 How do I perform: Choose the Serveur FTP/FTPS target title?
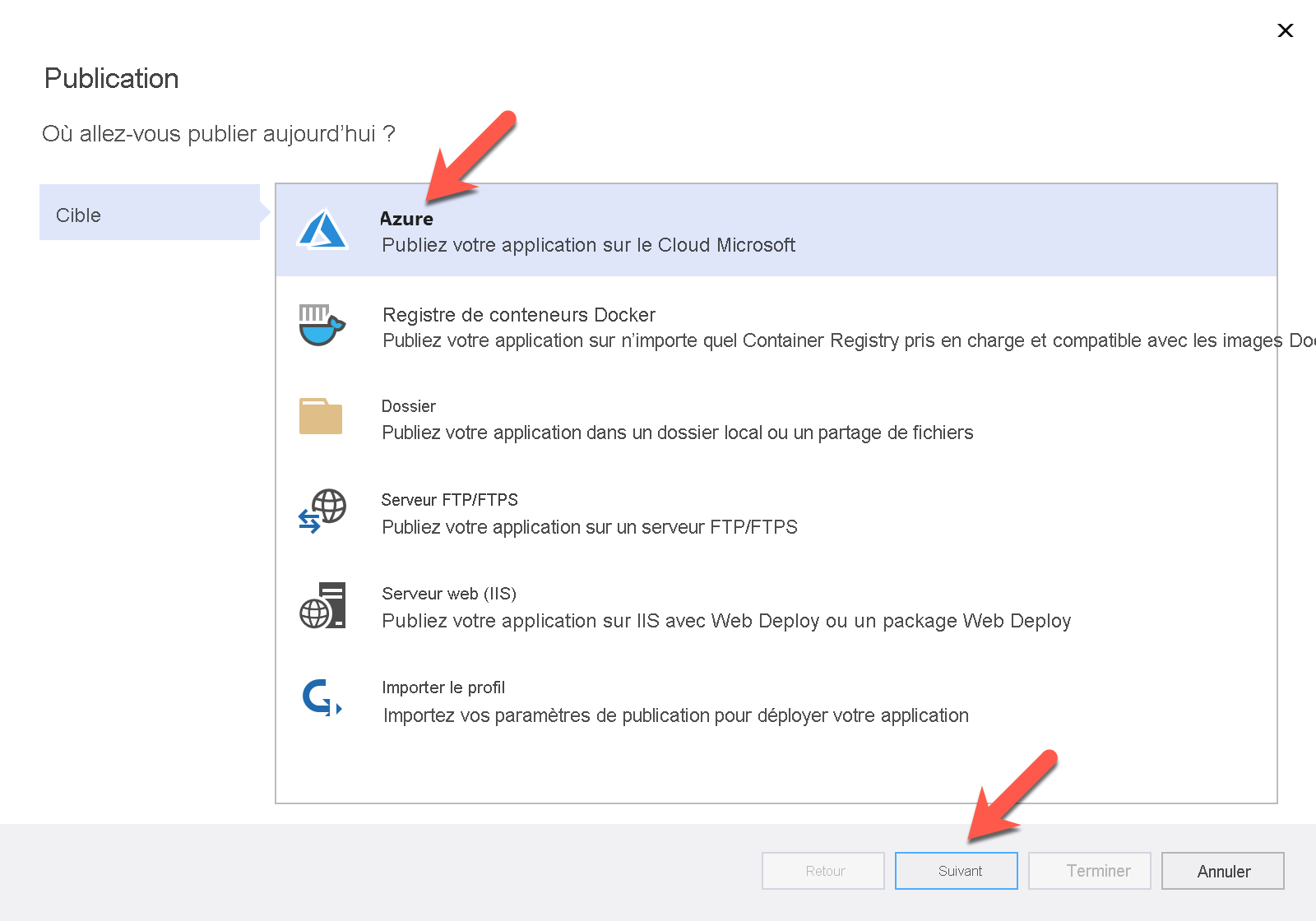(450, 500)
